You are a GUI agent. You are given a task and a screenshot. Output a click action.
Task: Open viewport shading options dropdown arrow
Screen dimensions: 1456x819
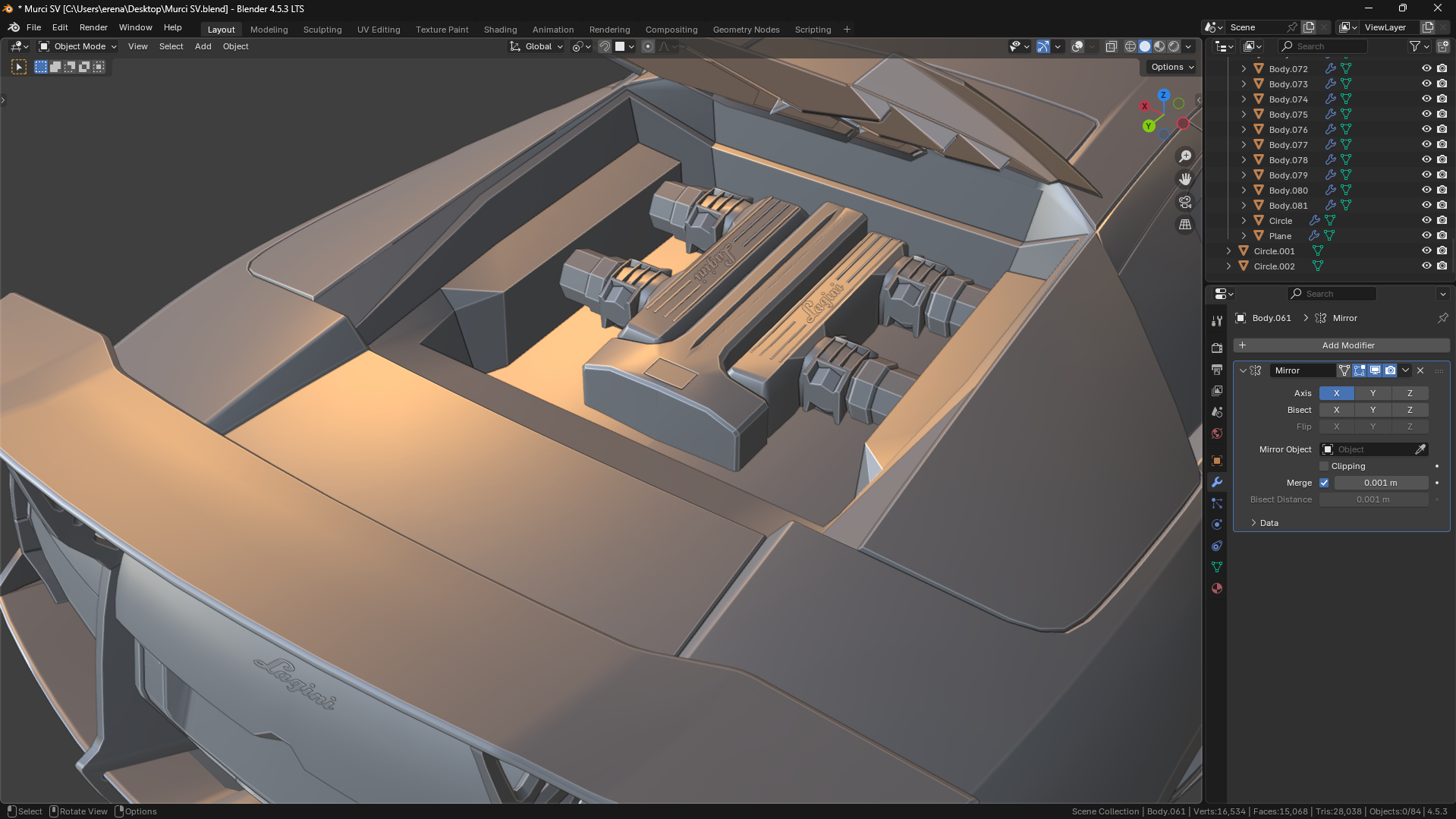(1189, 46)
